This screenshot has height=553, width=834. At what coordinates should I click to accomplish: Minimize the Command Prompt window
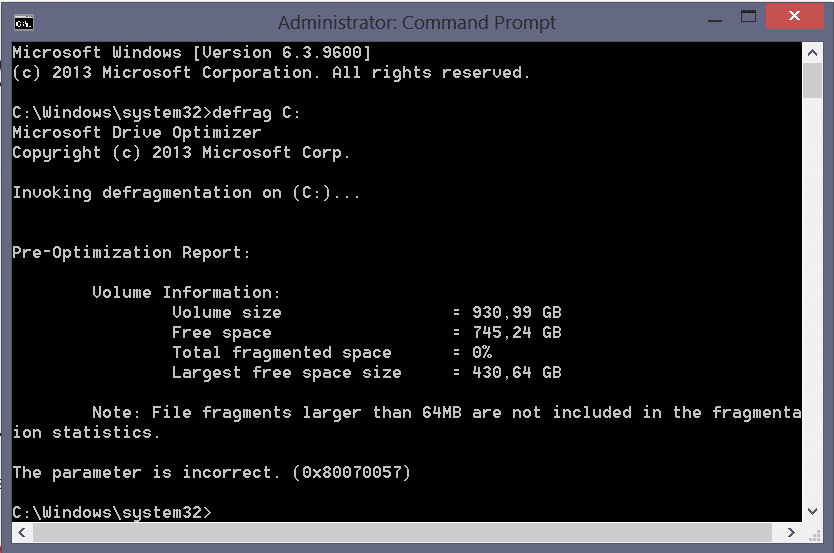pos(715,21)
